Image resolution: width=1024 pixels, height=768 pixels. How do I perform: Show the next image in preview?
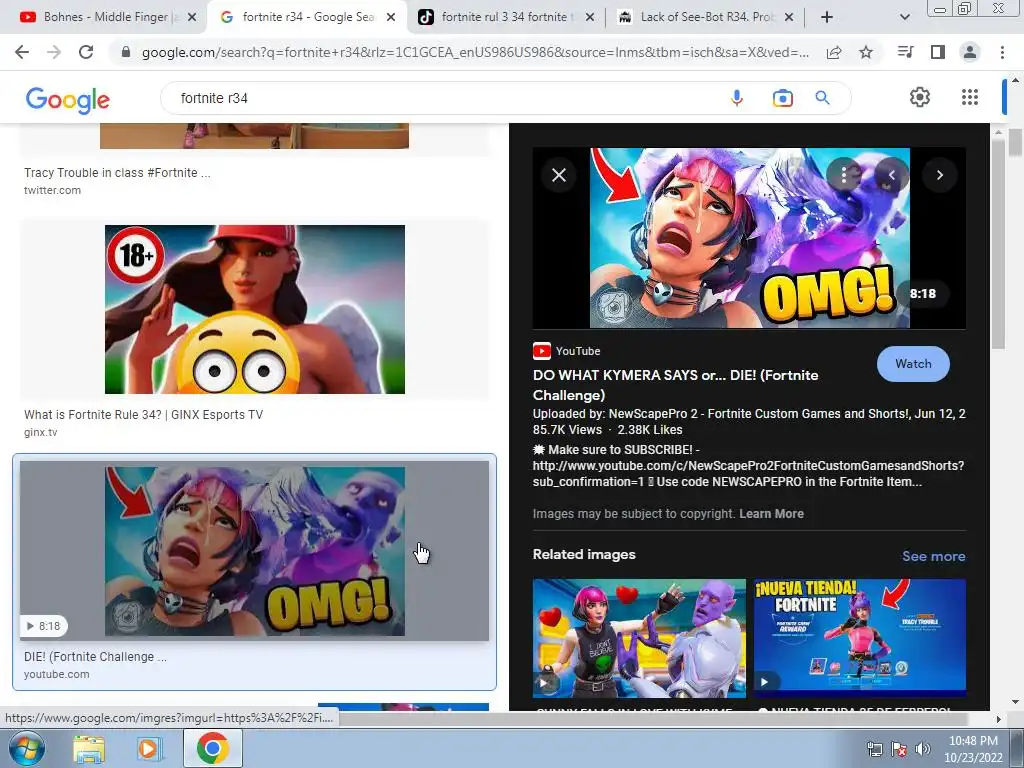[940, 175]
